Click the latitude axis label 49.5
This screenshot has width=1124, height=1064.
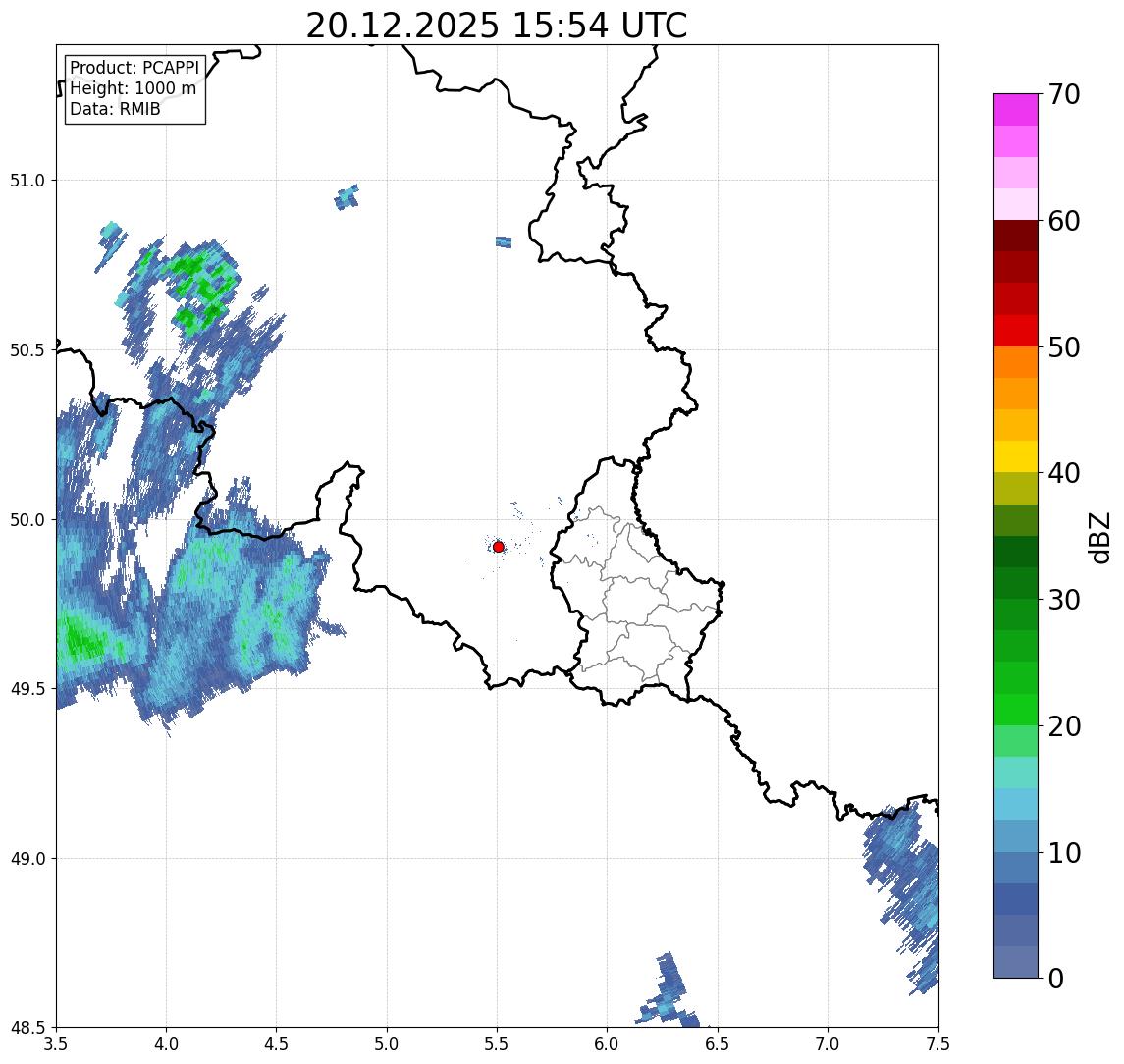[x=27, y=689]
